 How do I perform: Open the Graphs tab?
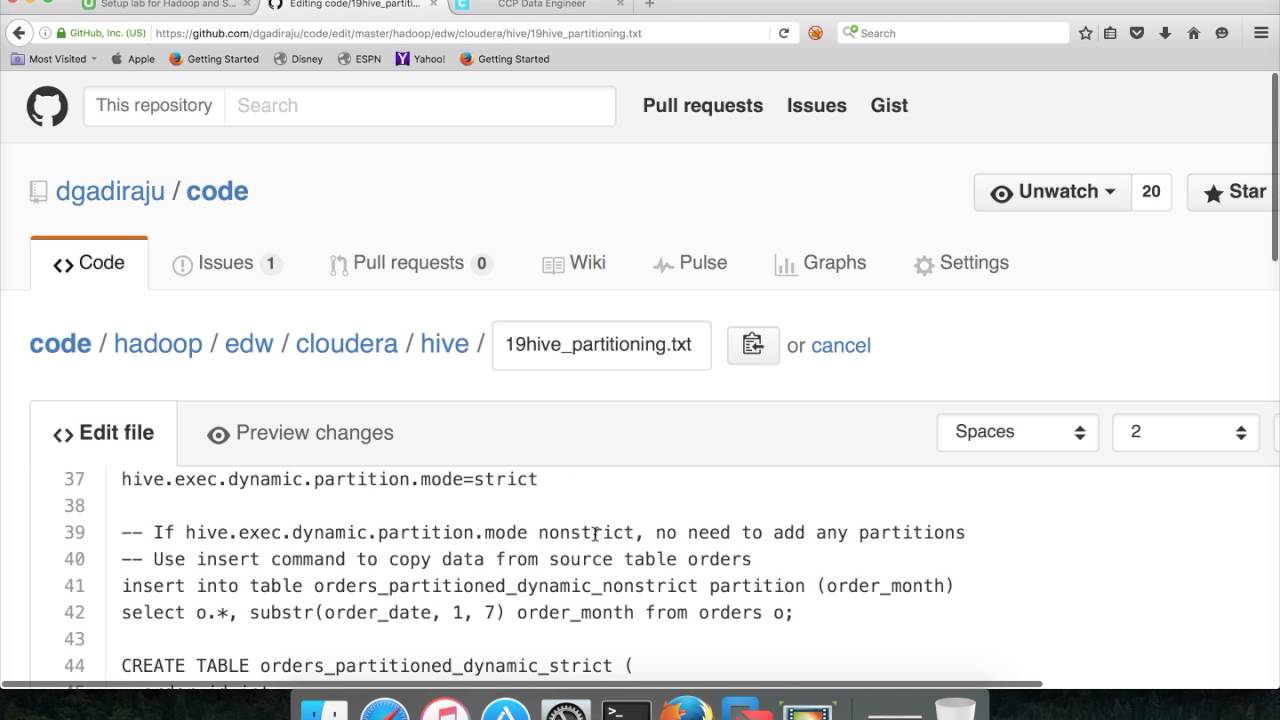pos(821,263)
